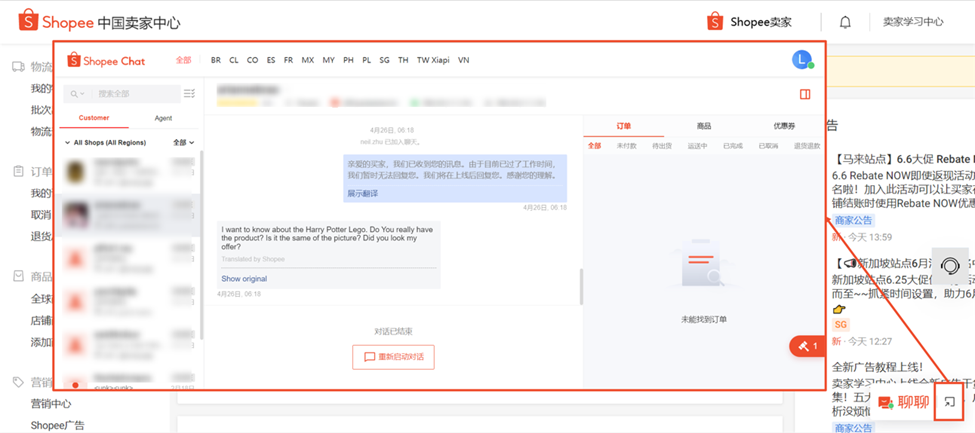975x433 pixels.
Task: Click the notification bell icon
Action: (x=845, y=22)
